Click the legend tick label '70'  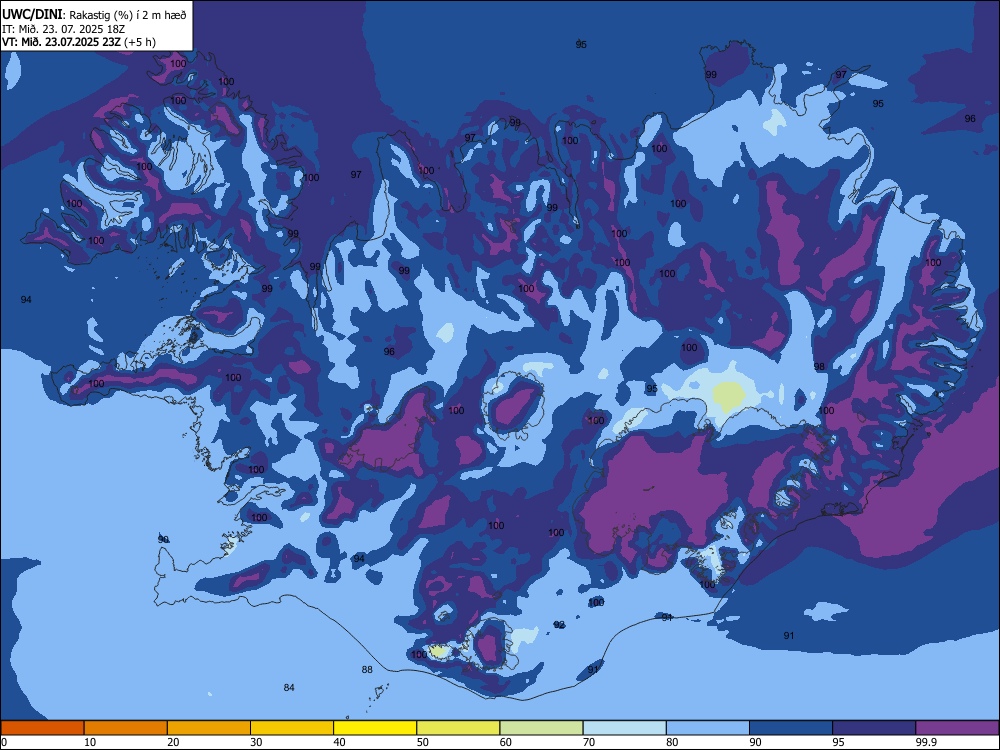[x=589, y=742]
